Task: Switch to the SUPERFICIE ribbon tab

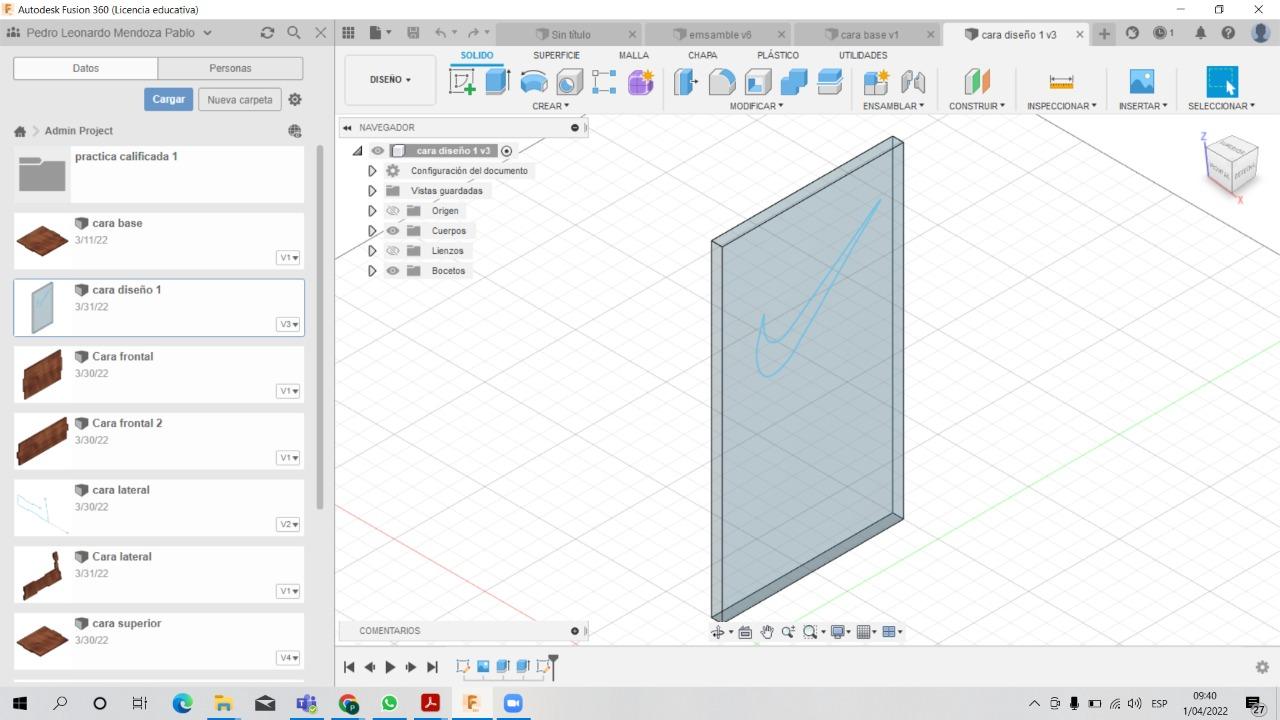Action: point(556,56)
